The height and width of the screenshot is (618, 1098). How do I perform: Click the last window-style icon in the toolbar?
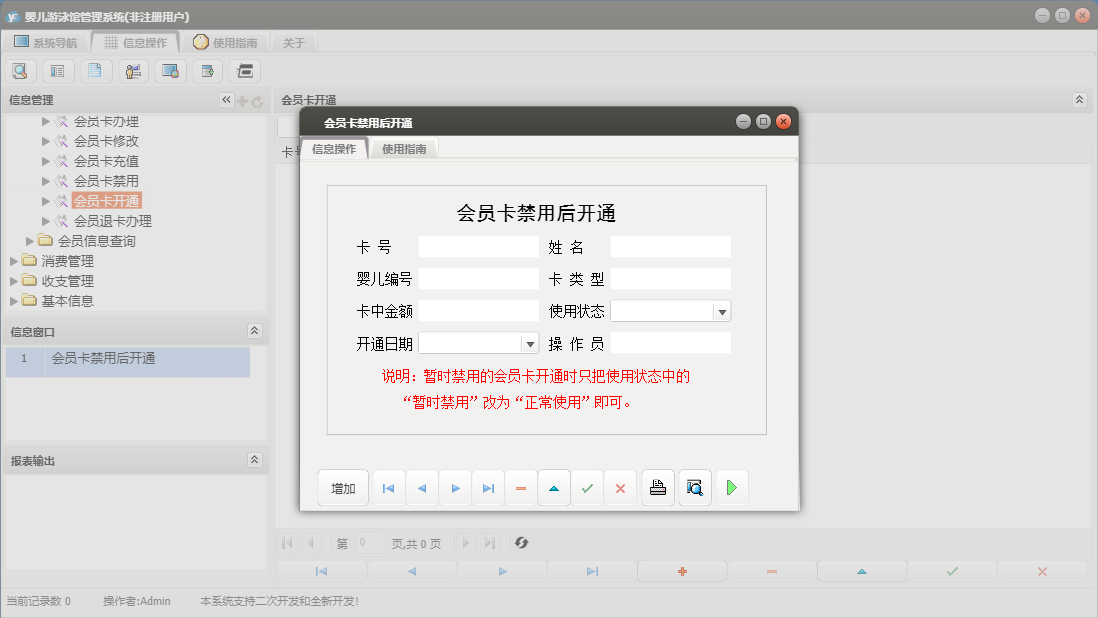point(242,70)
